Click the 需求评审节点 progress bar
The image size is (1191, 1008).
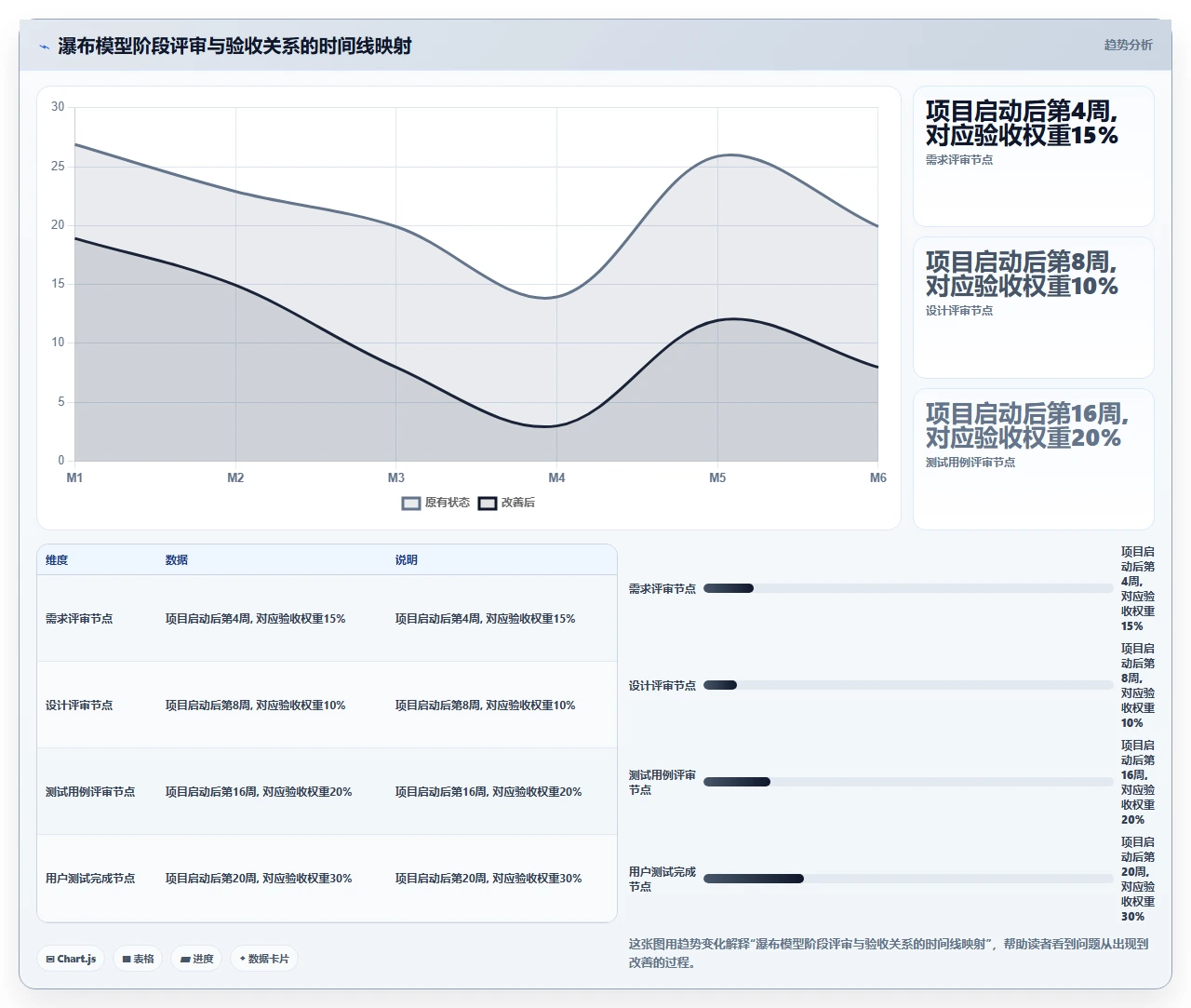pos(908,588)
